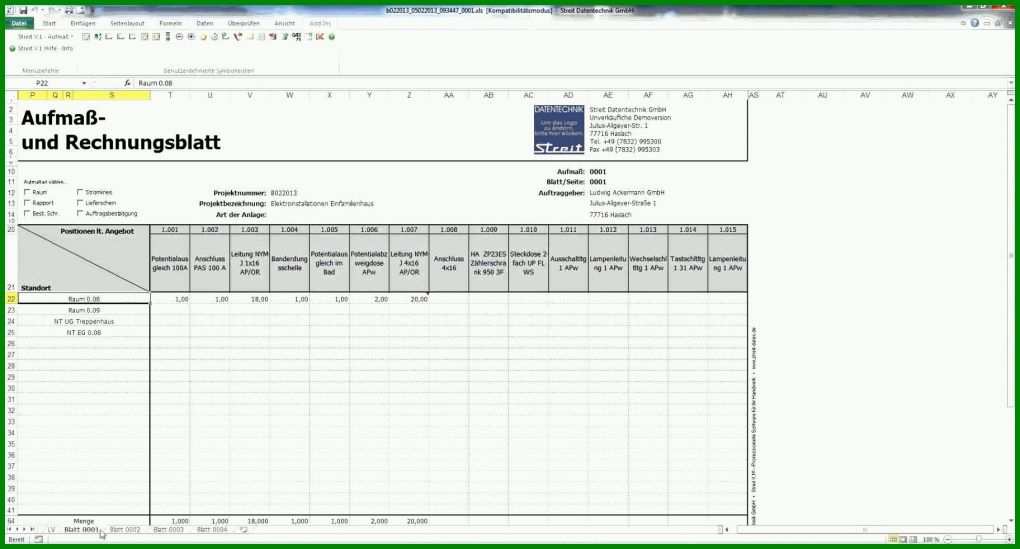Click the Undo arrow in quick access toolbar
The height and width of the screenshot is (549, 1020).
click(x=36, y=11)
